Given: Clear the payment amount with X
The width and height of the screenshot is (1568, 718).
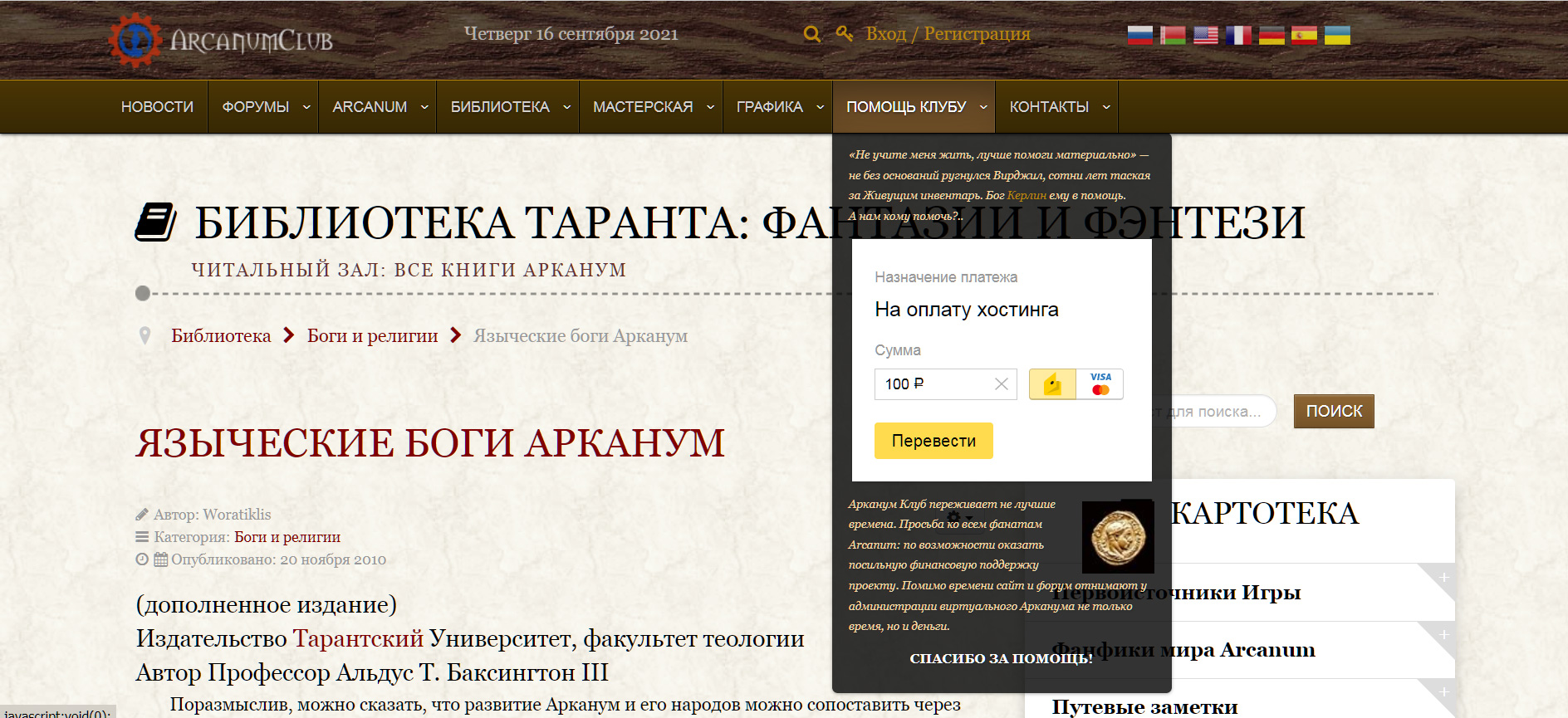Looking at the screenshot, I should tap(1001, 383).
